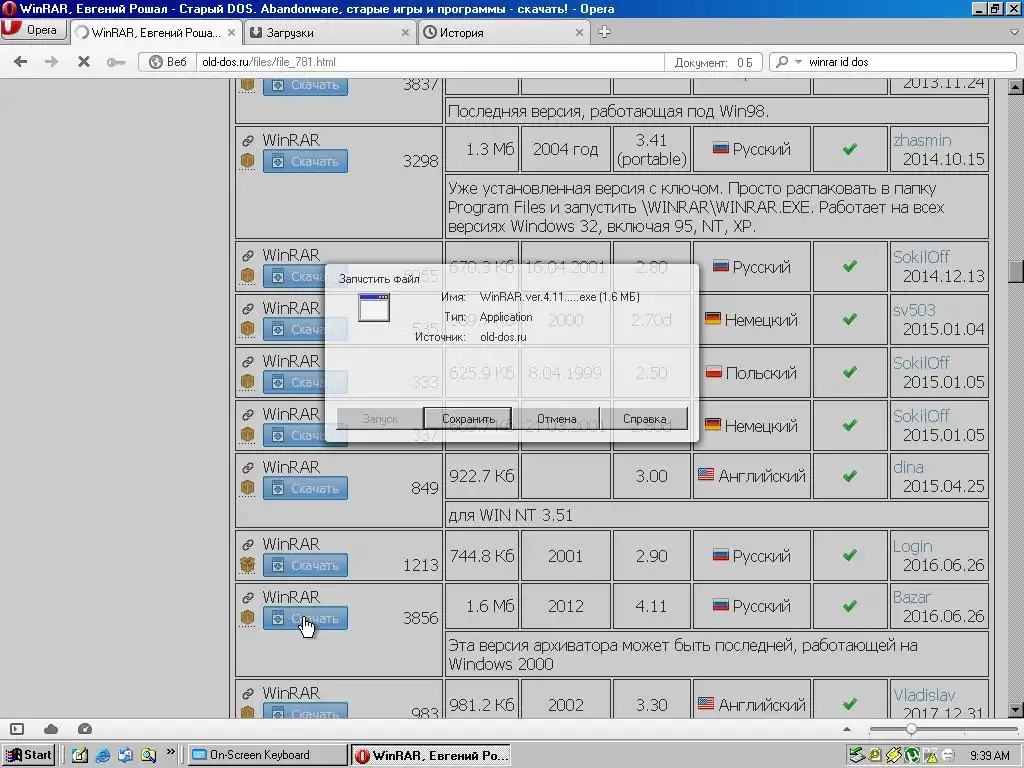Click Скачать for WinRAR 3.41 portable
1024x768 pixels.
point(306,161)
